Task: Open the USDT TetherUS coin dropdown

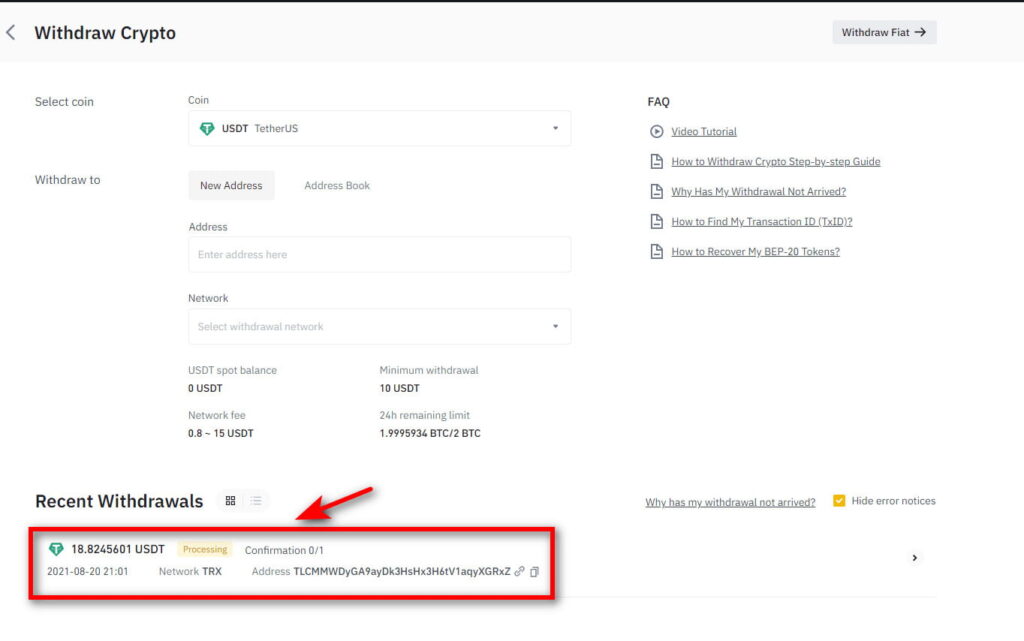Action: point(379,129)
